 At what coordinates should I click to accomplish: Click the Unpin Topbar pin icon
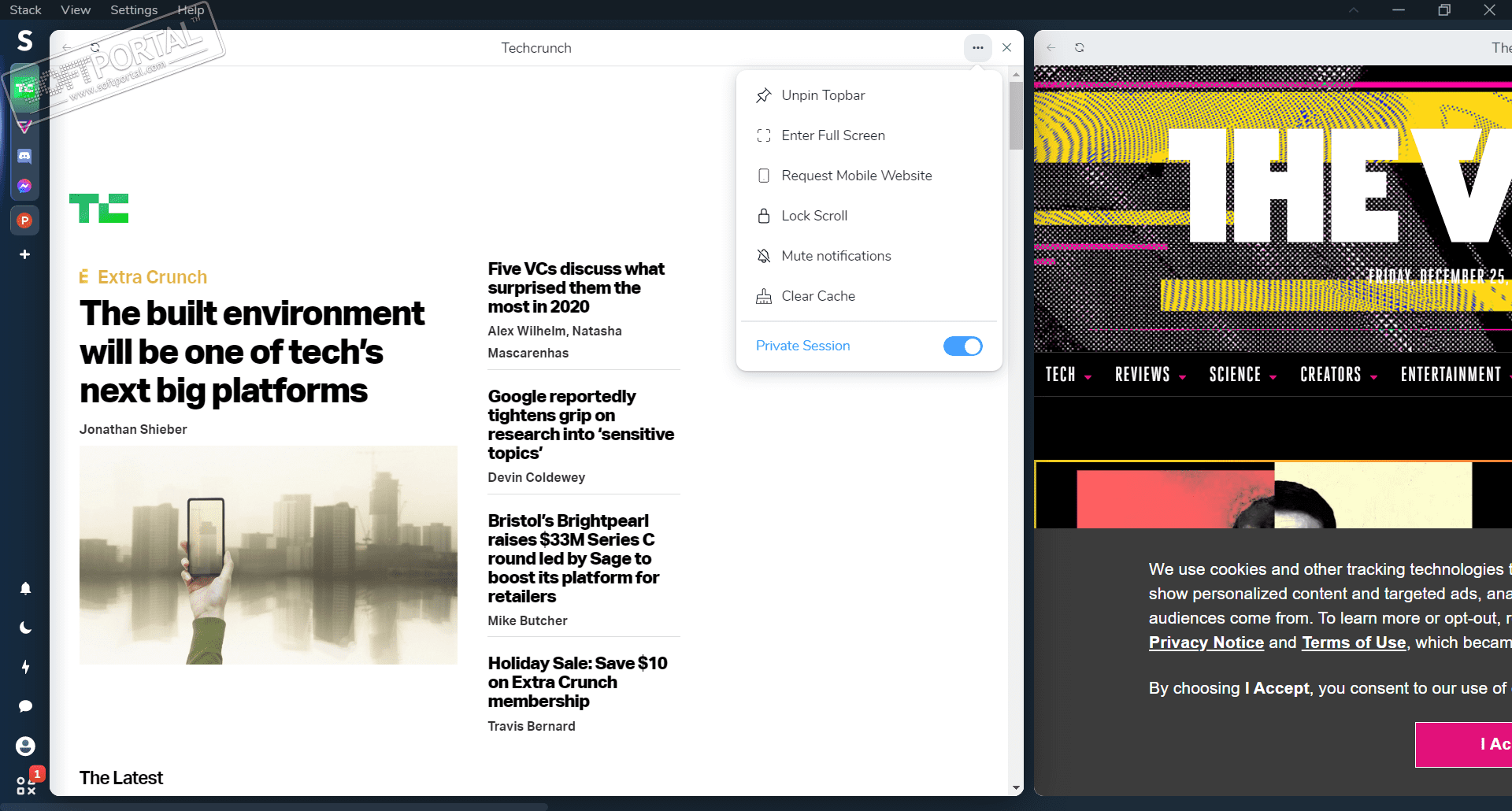[764, 95]
